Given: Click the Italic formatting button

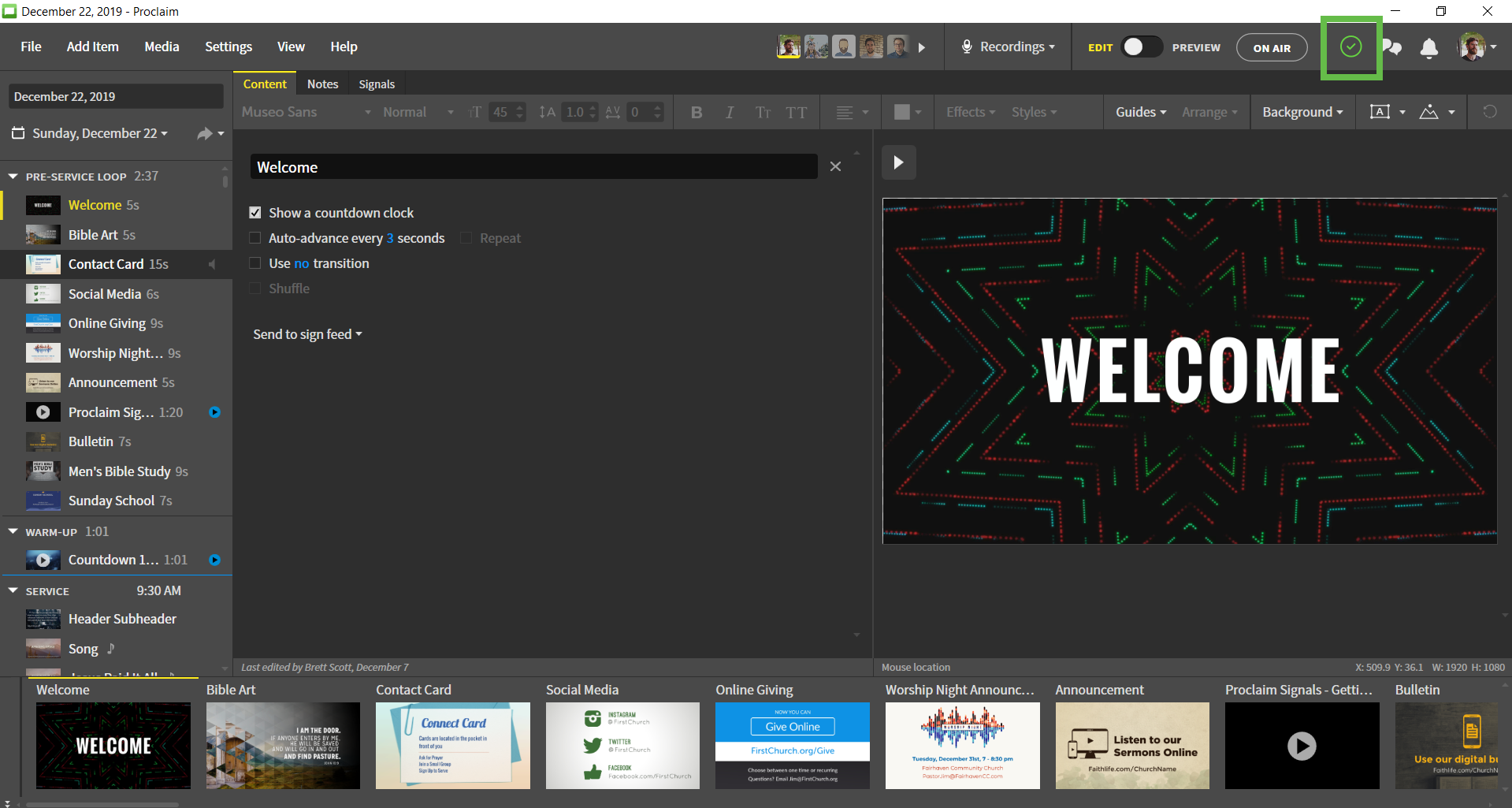Looking at the screenshot, I should pyautogui.click(x=730, y=112).
